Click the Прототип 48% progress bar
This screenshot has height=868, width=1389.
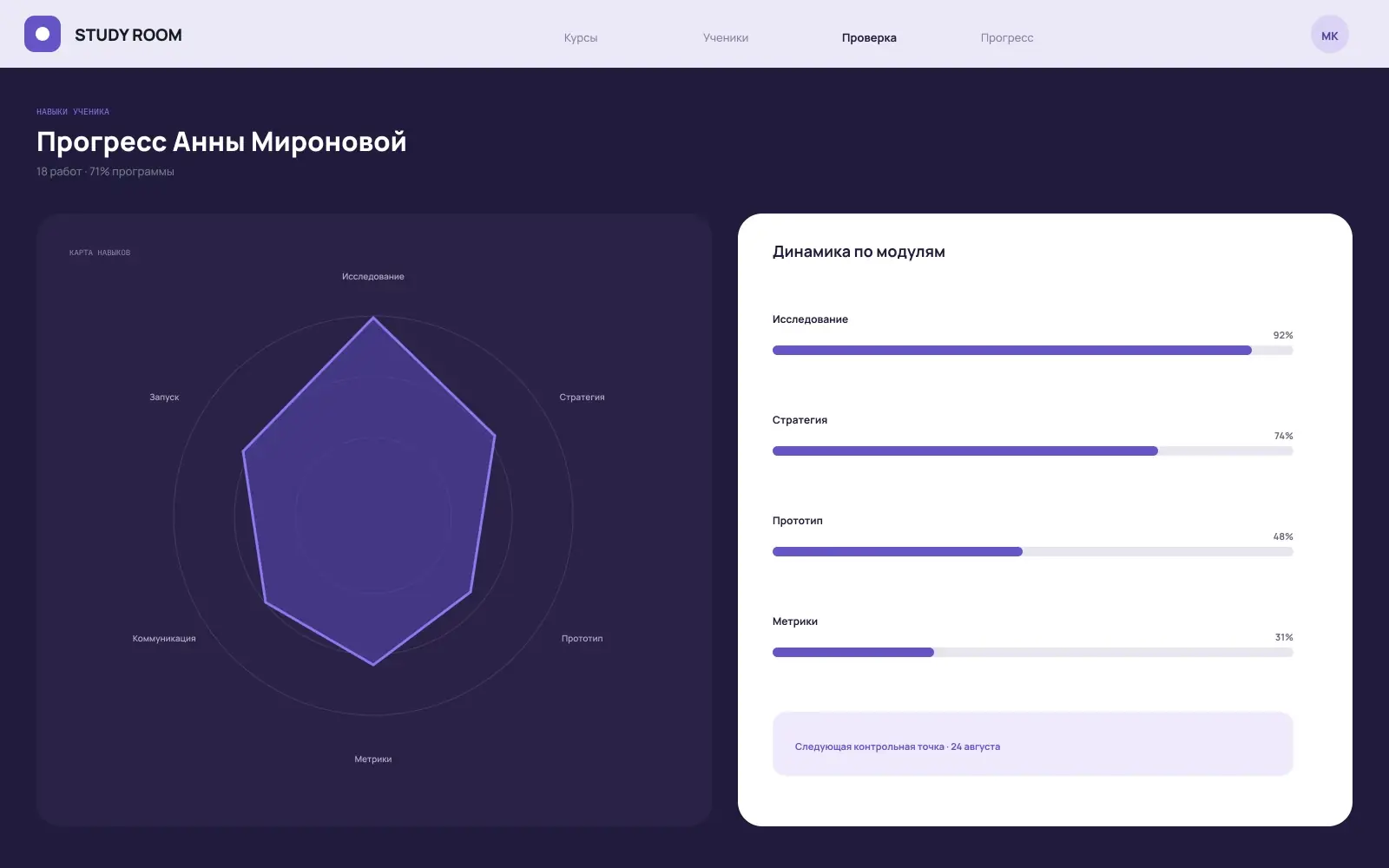click(x=1032, y=552)
